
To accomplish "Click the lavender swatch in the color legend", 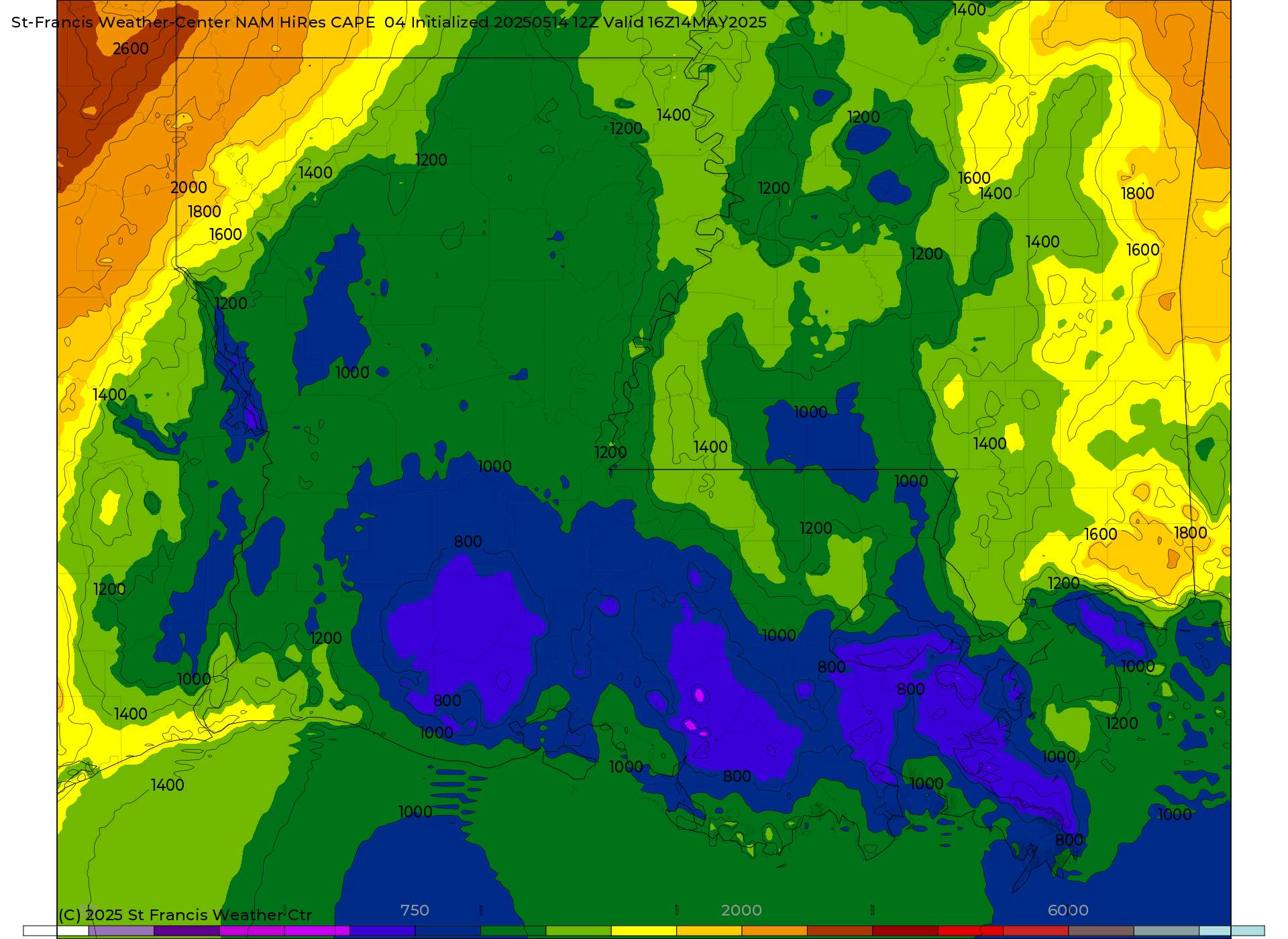I will tap(121, 931).
